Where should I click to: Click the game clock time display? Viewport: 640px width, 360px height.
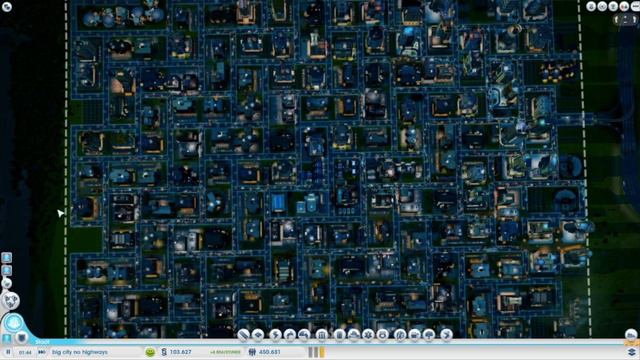coord(25,352)
